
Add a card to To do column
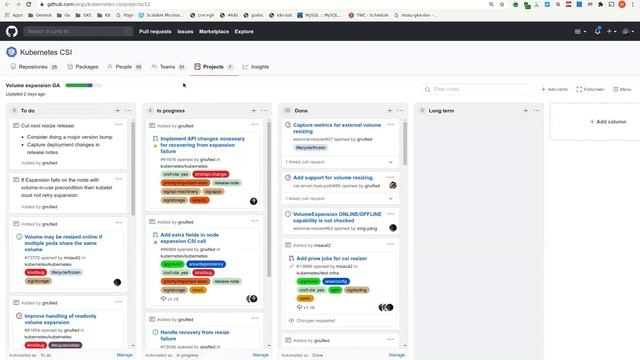(118, 111)
